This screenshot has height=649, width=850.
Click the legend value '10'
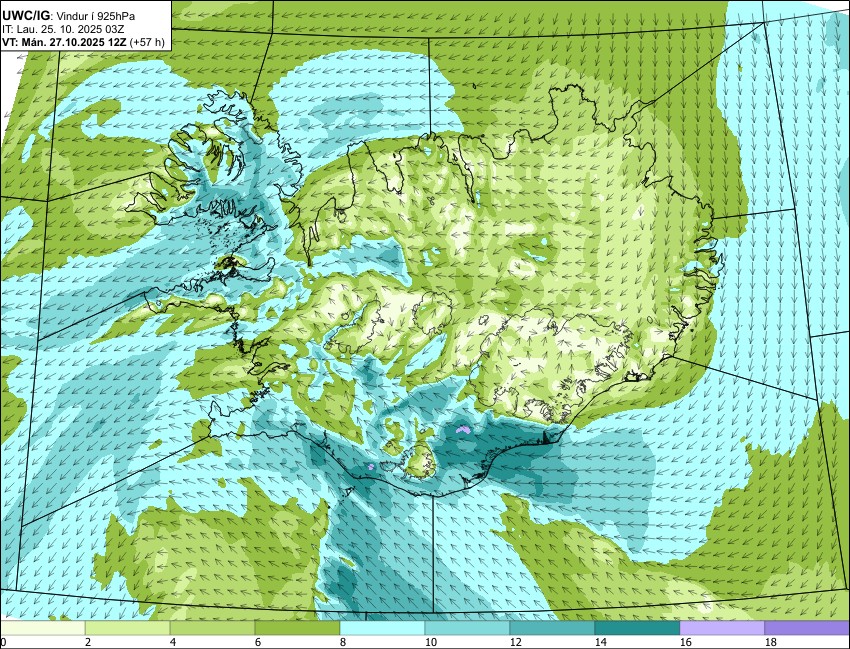(431, 642)
